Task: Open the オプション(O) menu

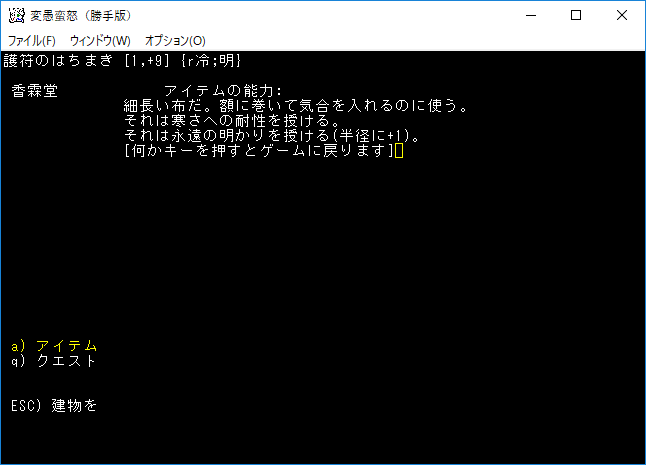Action: click(x=175, y=41)
